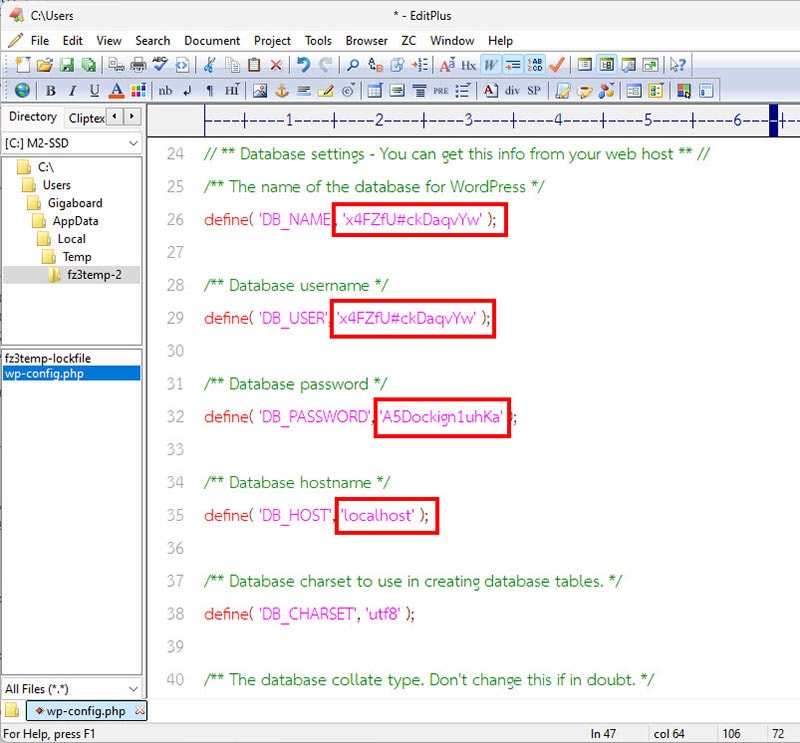
Task: Insert SP span tag from toolbar
Action: [534, 90]
